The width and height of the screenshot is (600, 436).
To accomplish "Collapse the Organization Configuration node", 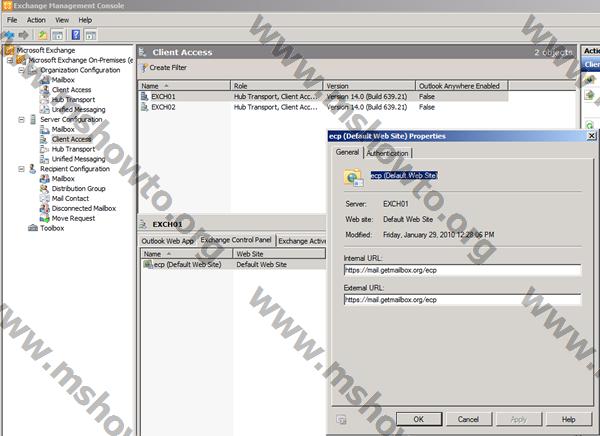I will click(21, 70).
